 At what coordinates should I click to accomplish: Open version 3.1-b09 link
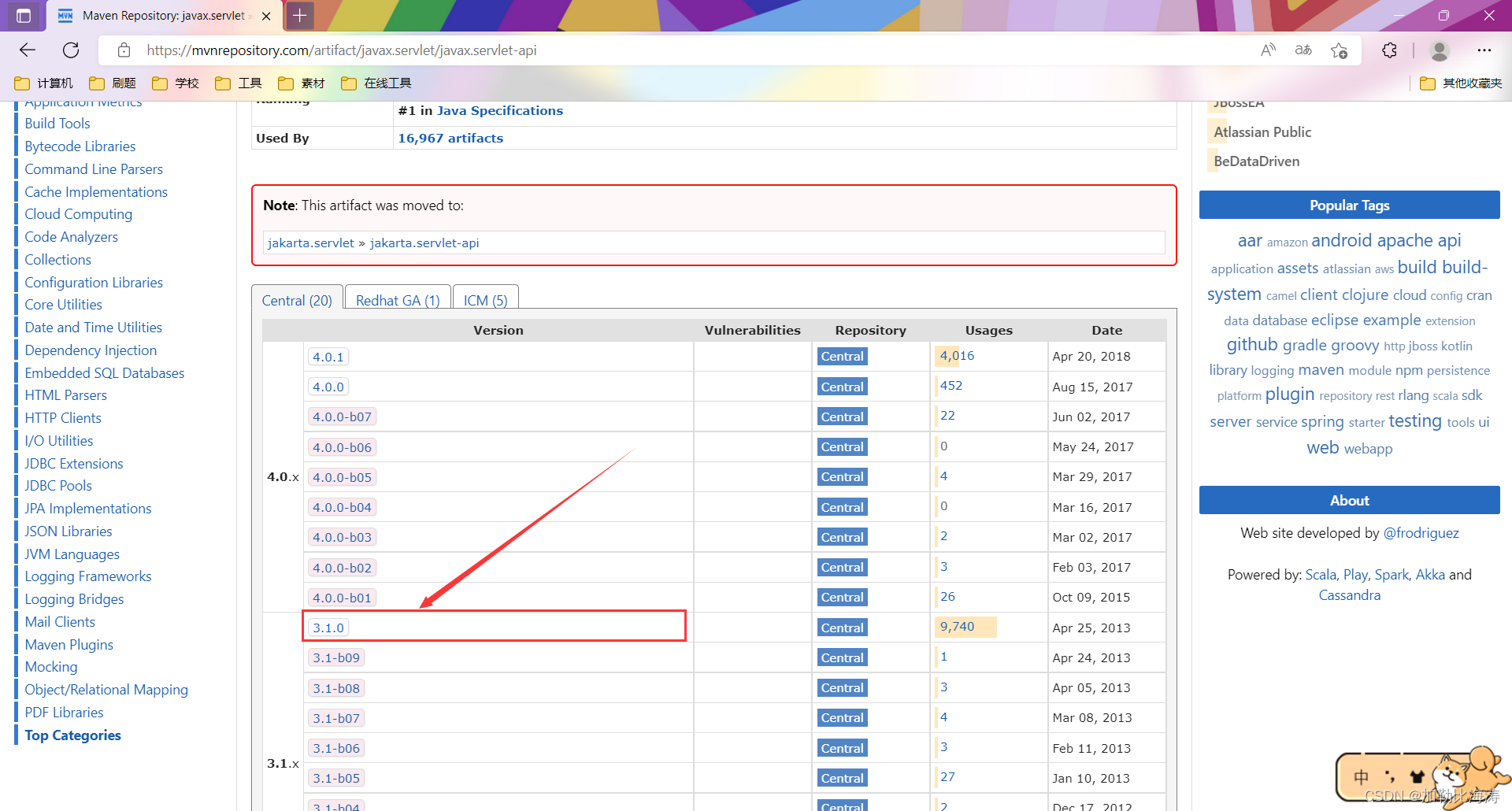336,657
